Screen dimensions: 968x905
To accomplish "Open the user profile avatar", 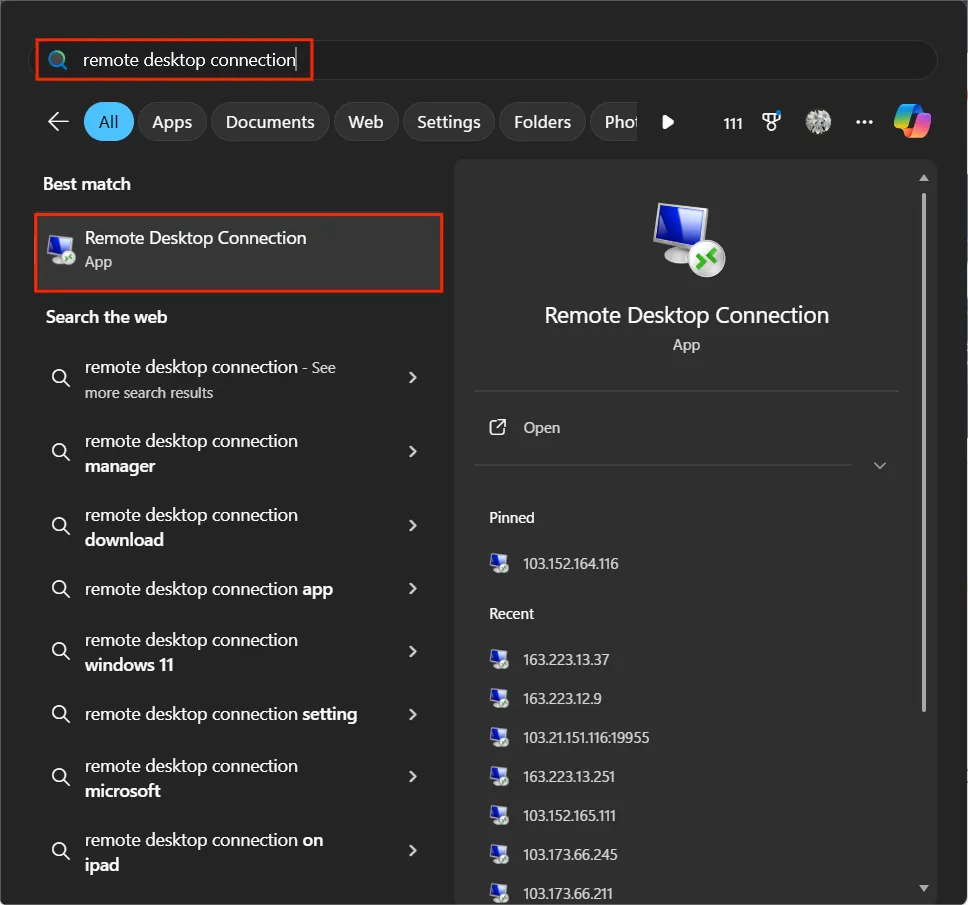I will tap(818, 122).
